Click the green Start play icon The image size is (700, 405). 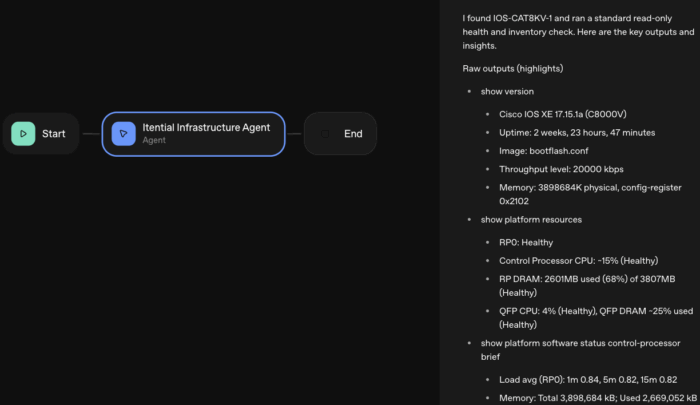pos(23,133)
